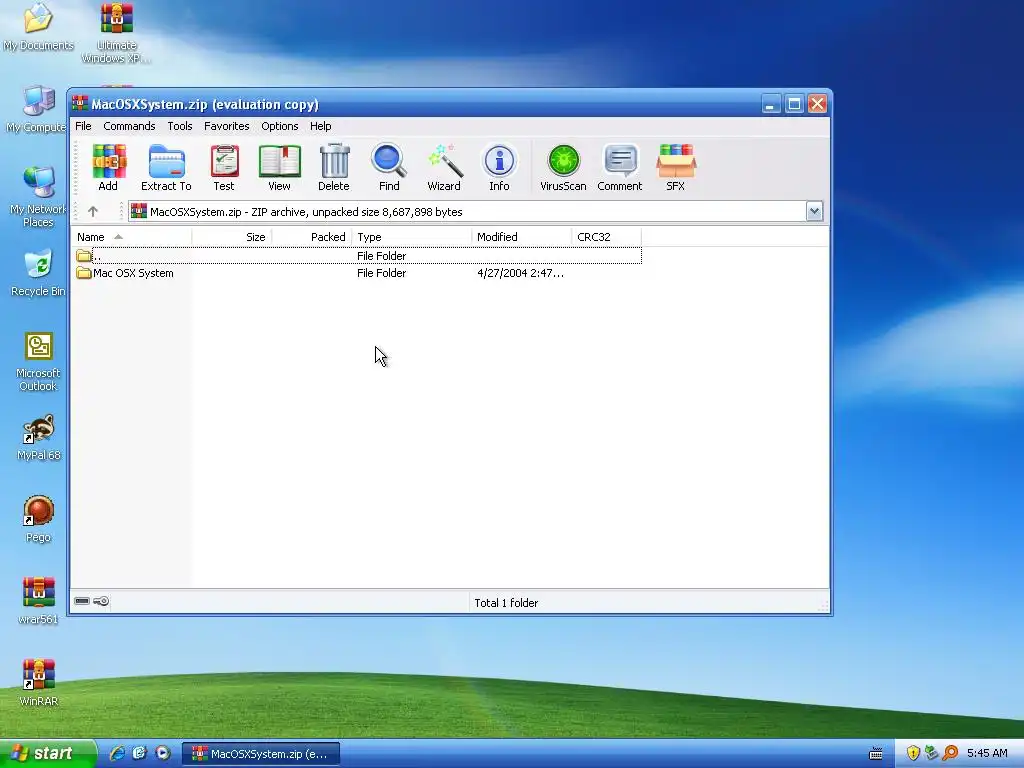This screenshot has width=1024, height=768.
Task: Open the Options menu
Action: point(280,126)
